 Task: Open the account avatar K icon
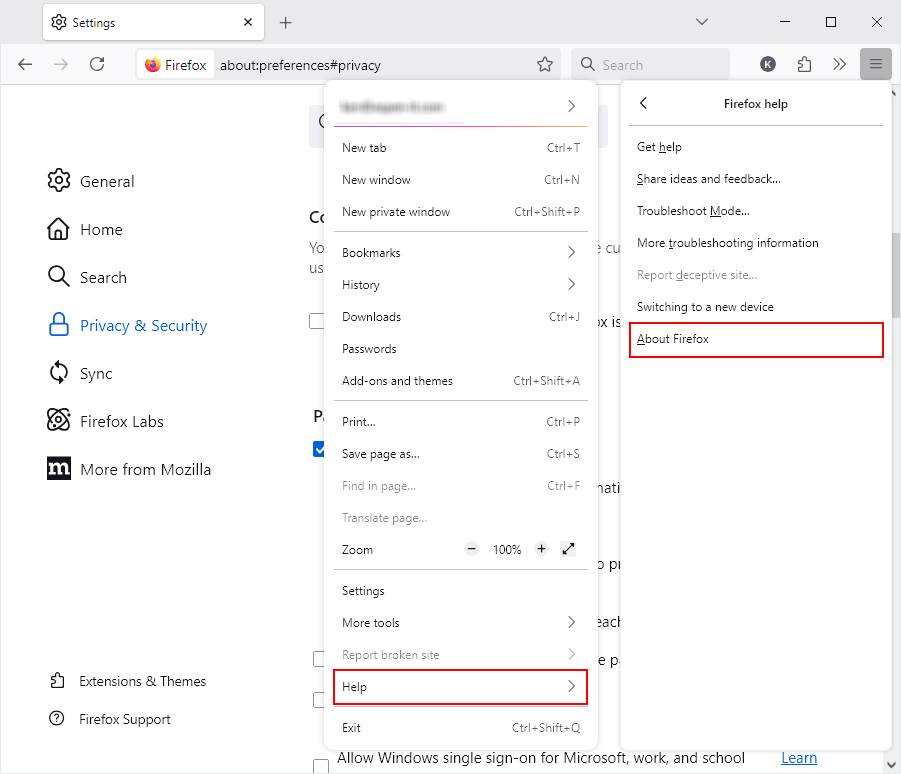768,64
